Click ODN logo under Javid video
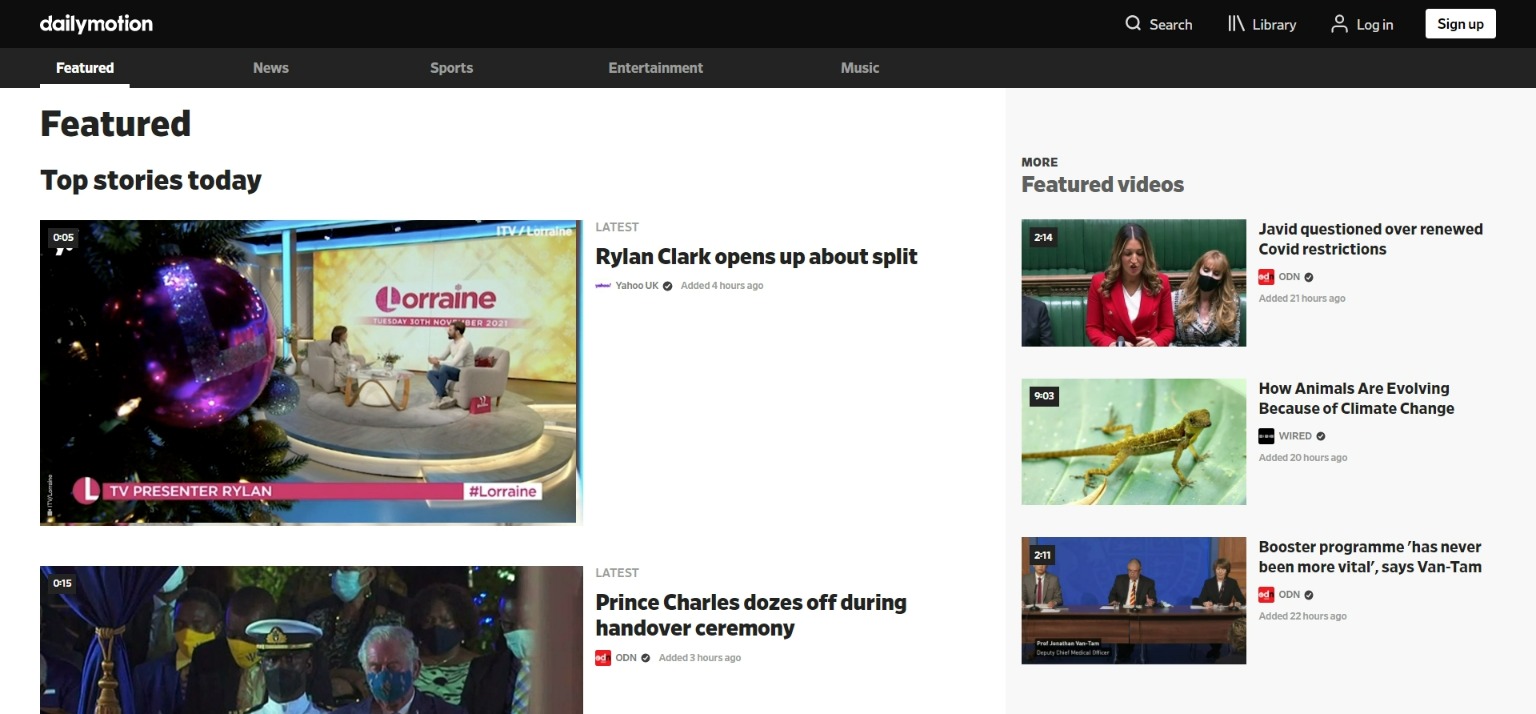This screenshot has height=714, width=1536. coord(1266,277)
